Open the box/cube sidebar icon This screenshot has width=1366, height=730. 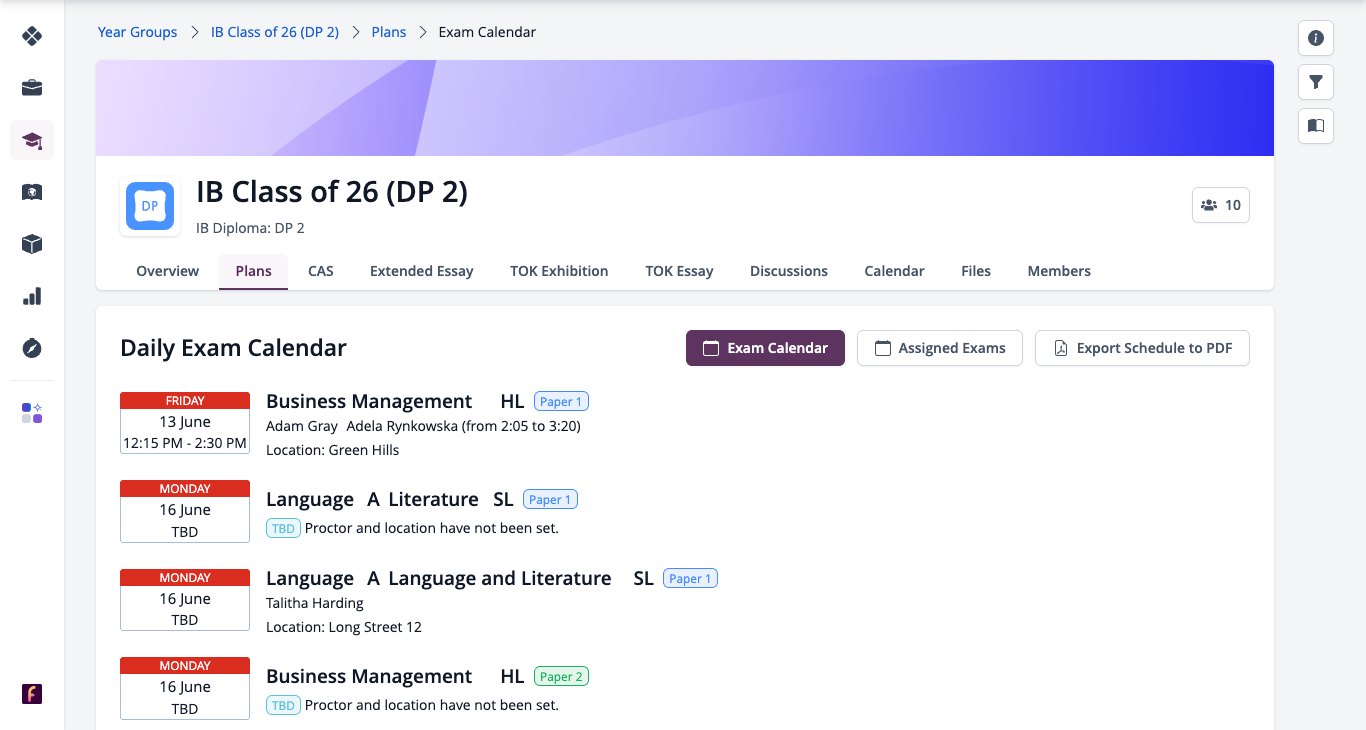32,244
